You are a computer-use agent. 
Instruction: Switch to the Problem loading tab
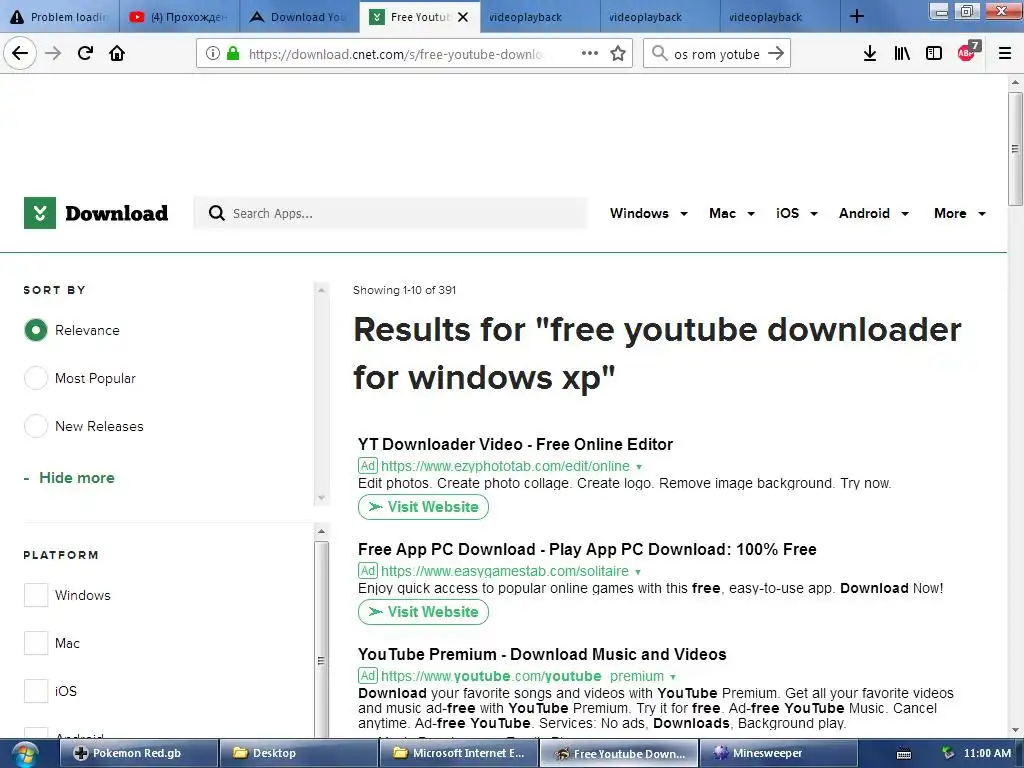pos(60,16)
